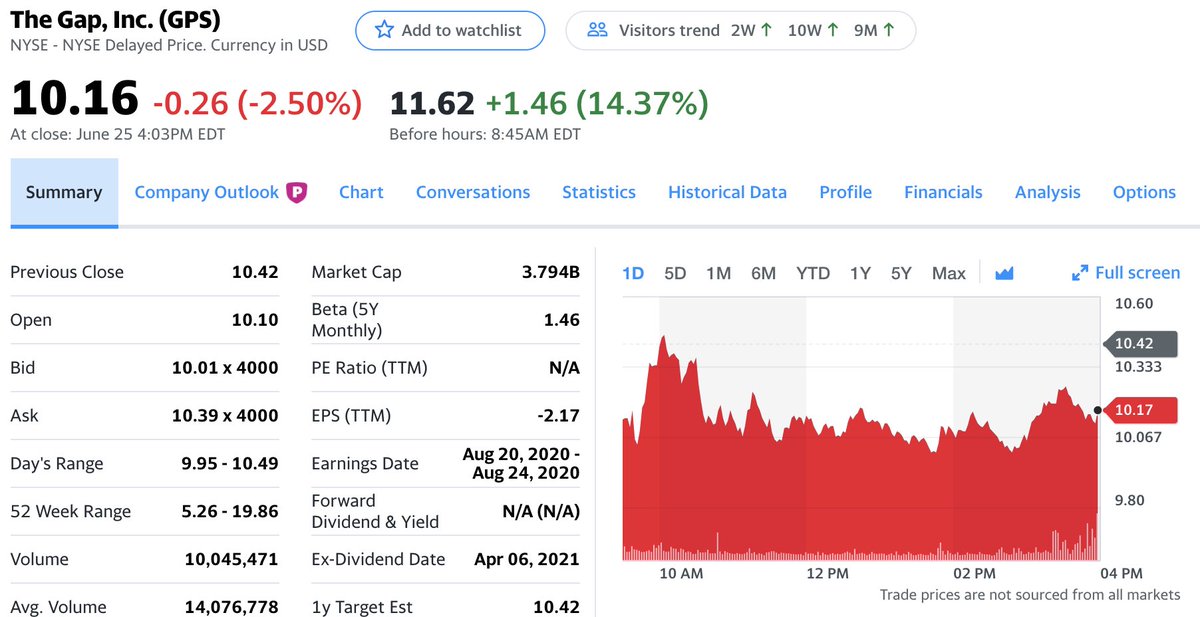Select the 6M chart range

click(x=763, y=273)
